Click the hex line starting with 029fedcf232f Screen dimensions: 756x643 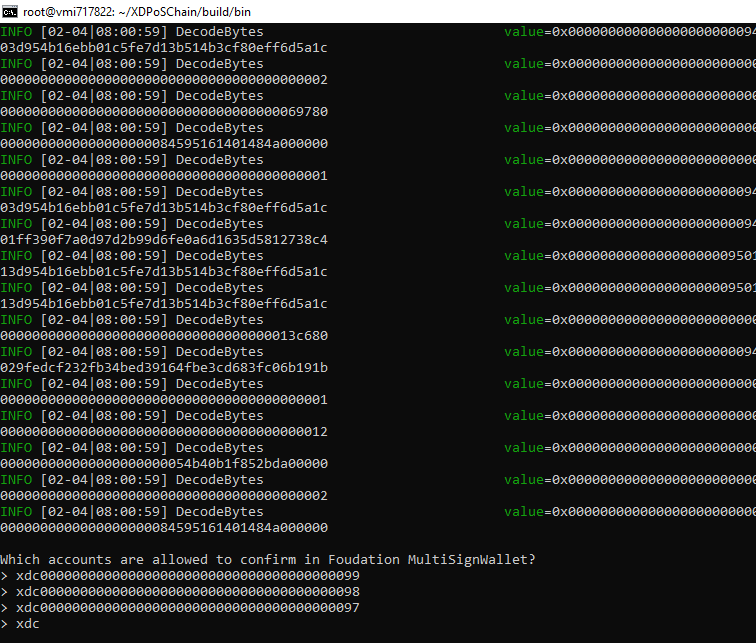164,367
